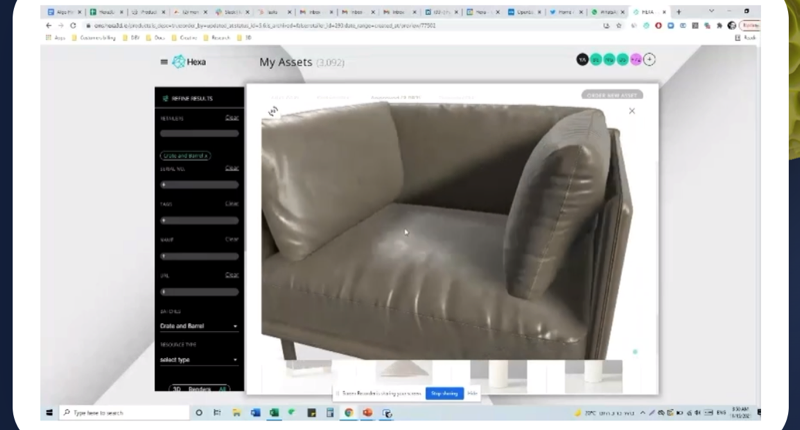Image resolution: width=800 pixels, height=430 pixels.
Task: Open the Chrome profile avatar
Action: 732,26
